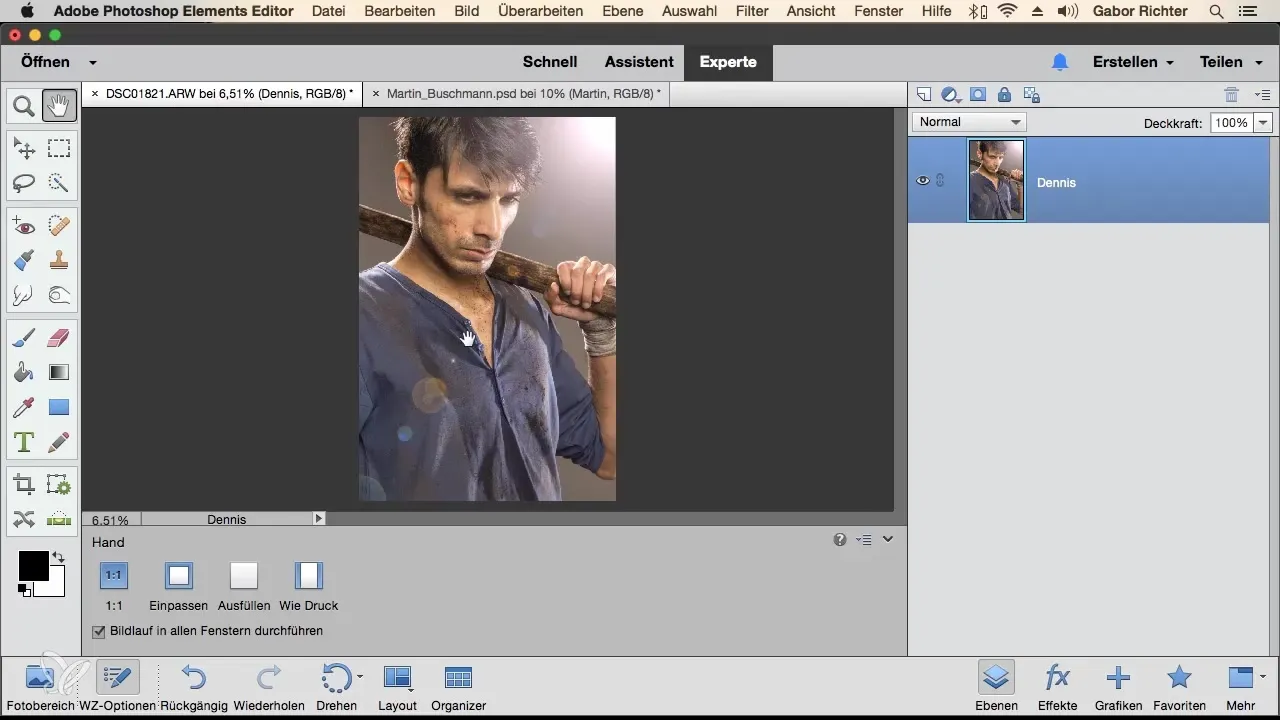Image resolution: width=1280 pixels, height=720 pixels.
Task: Click the Rückgängig undo button
Action: coord(194,687)
